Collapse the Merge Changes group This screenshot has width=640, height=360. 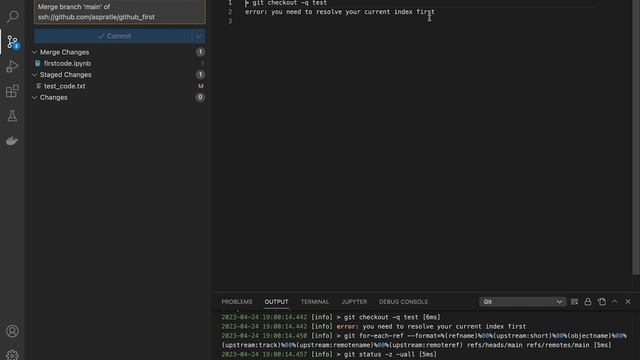[35, 52]
